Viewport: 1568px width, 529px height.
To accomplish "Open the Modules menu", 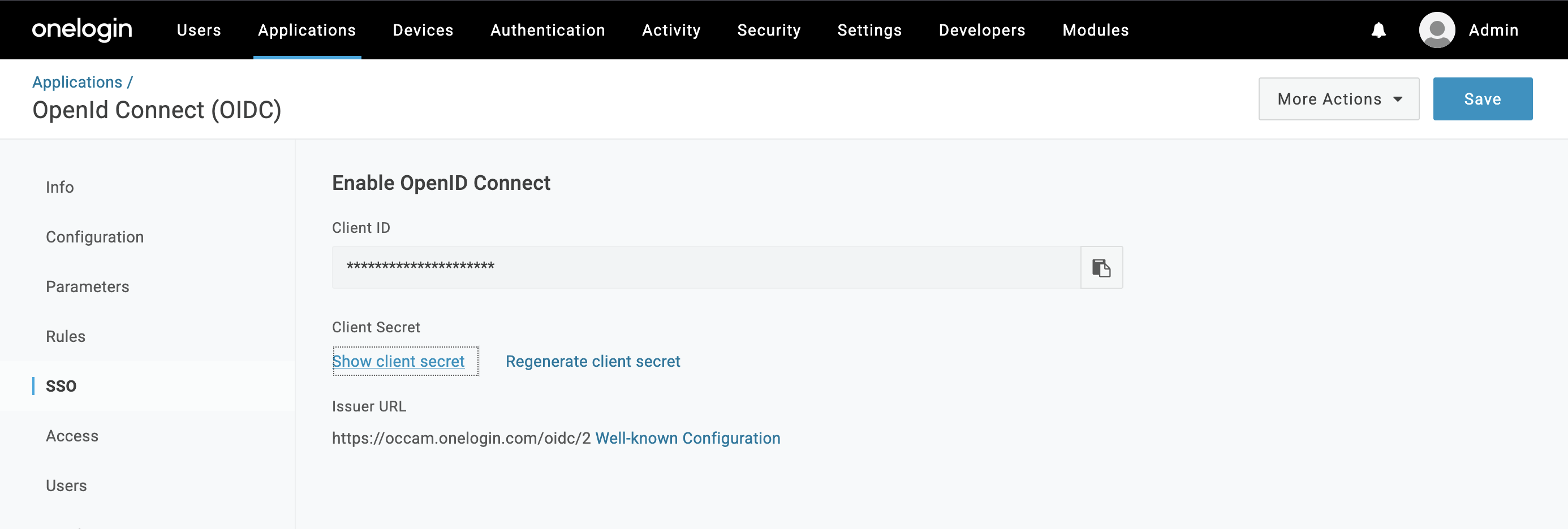I will pos(1096,31).
